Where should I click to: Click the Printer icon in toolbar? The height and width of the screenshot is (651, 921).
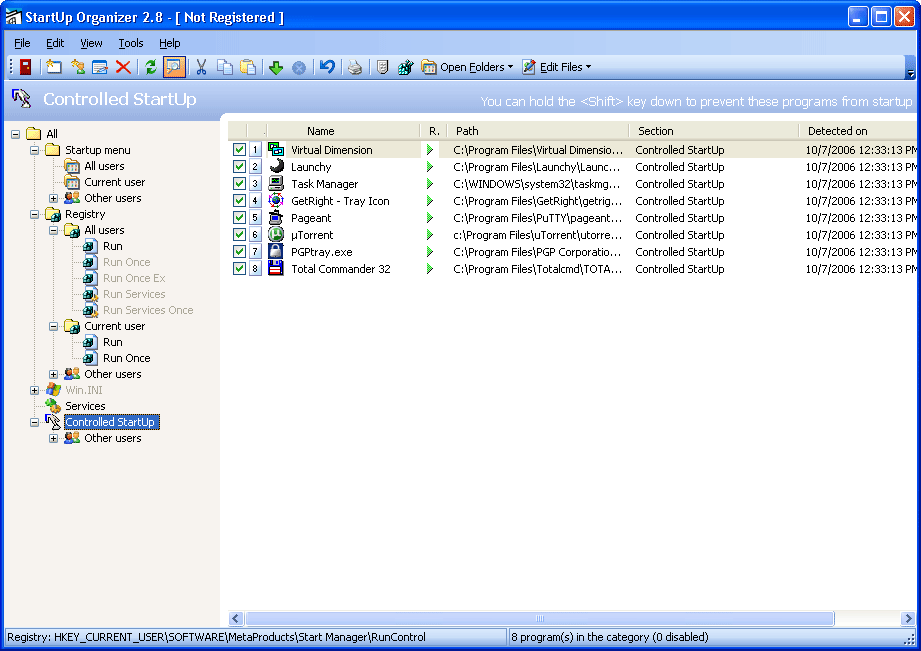355,68
